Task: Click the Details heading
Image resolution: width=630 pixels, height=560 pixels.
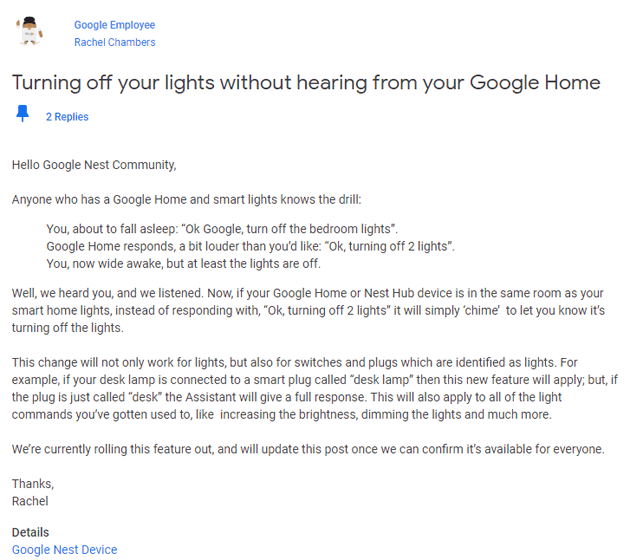Action: coord(30,532)
